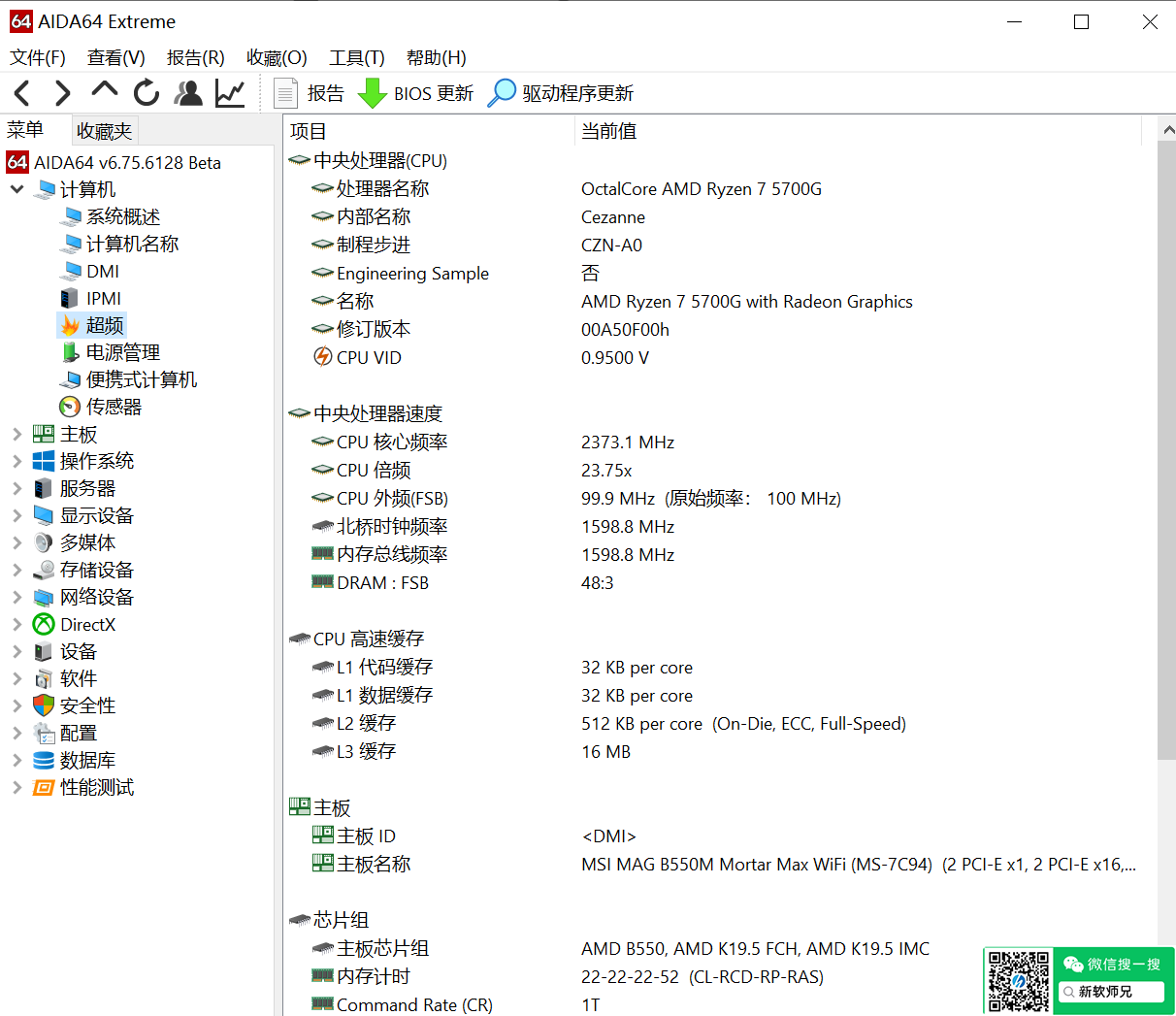Switch to the 收藏夹 tab
1176x1016 pixels.
click(x=104, y=130)
